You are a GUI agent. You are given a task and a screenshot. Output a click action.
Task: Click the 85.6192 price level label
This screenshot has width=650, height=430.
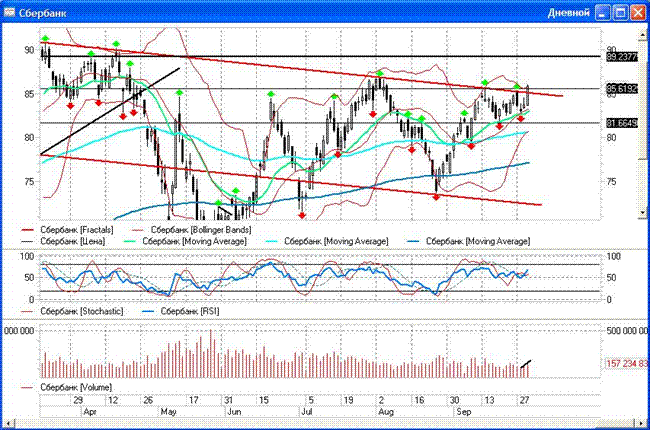[x=622, y=88]
